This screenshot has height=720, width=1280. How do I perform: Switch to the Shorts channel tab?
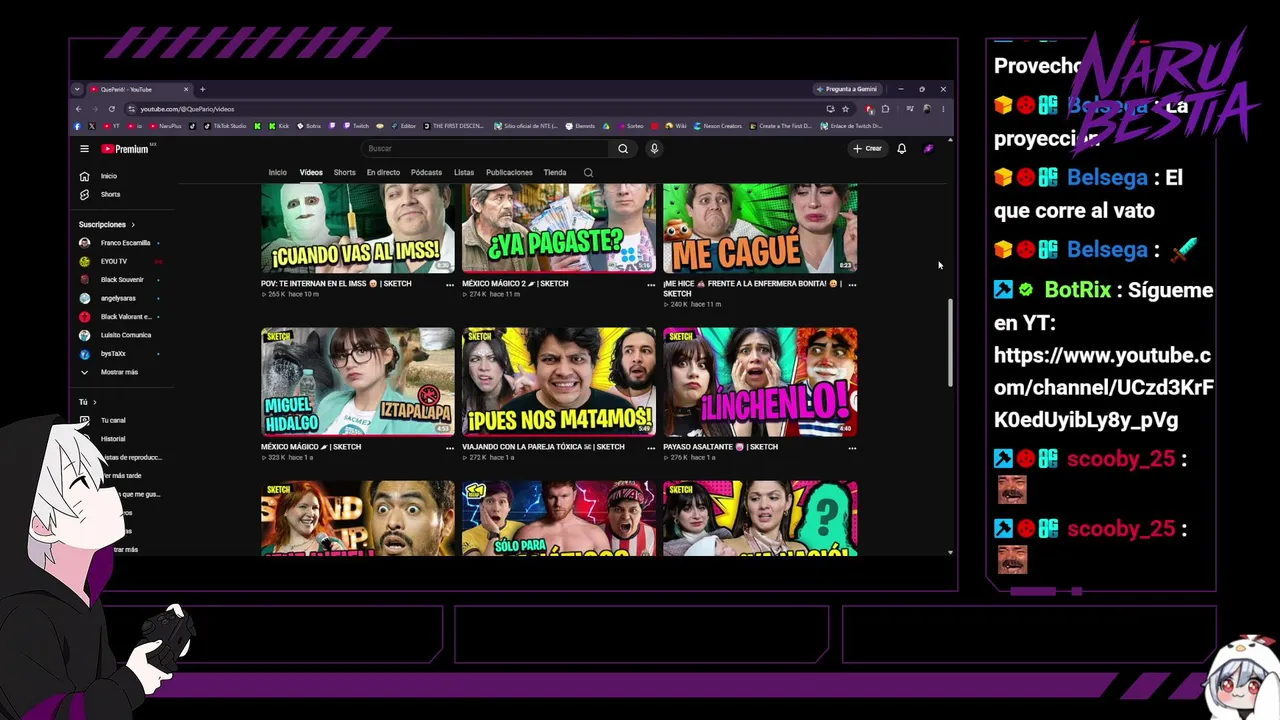344,173
